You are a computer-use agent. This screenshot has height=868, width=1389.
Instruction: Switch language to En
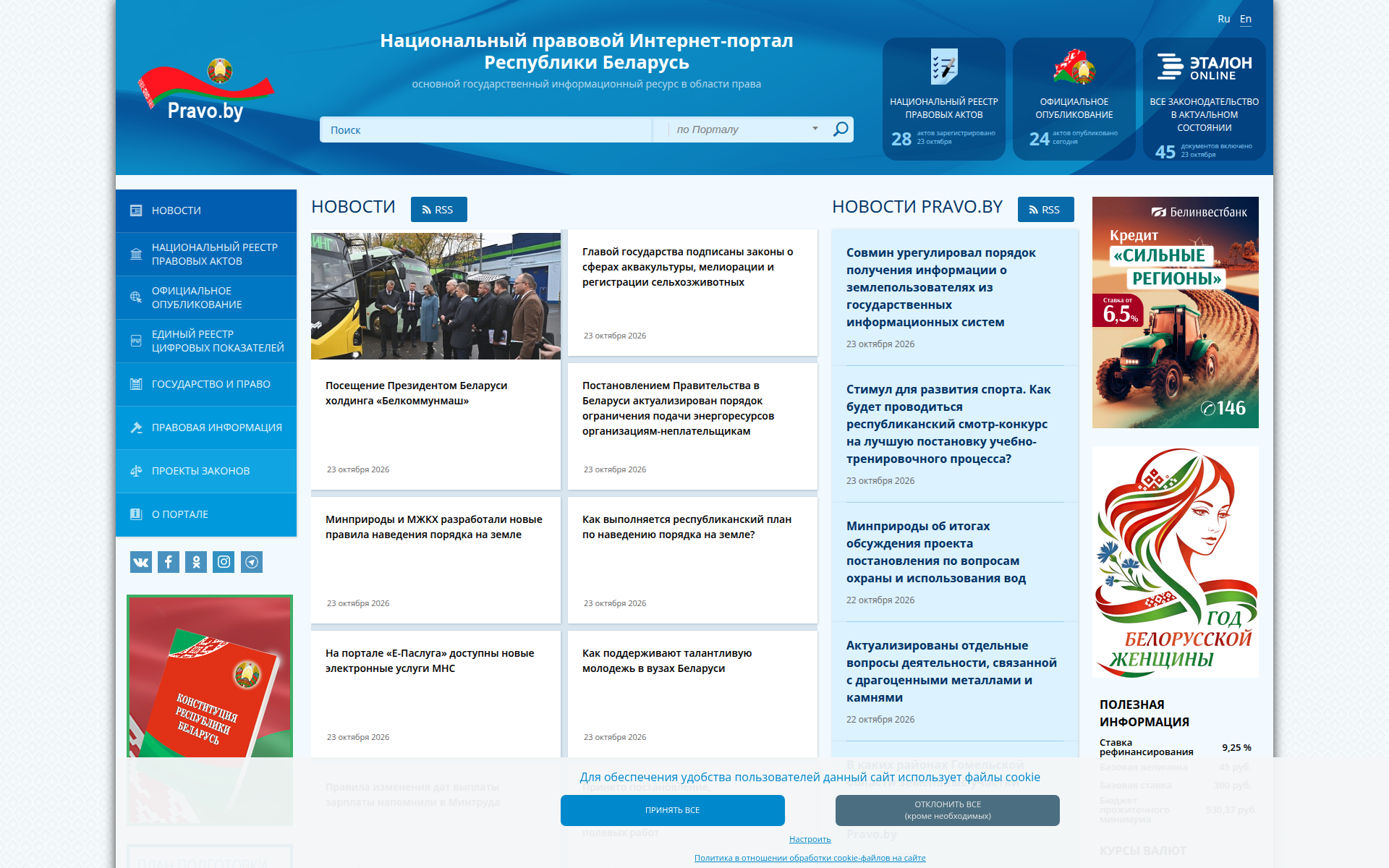(x=1246, y=19)
